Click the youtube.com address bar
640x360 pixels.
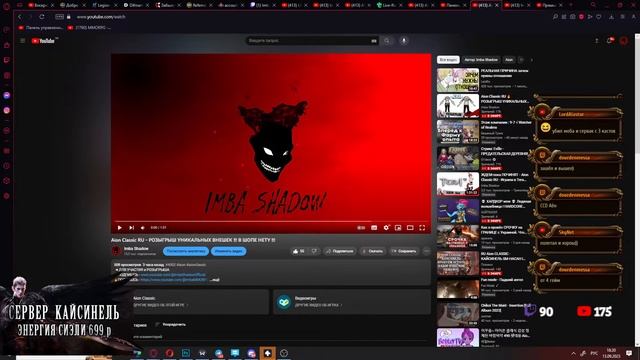click(101, 17)
